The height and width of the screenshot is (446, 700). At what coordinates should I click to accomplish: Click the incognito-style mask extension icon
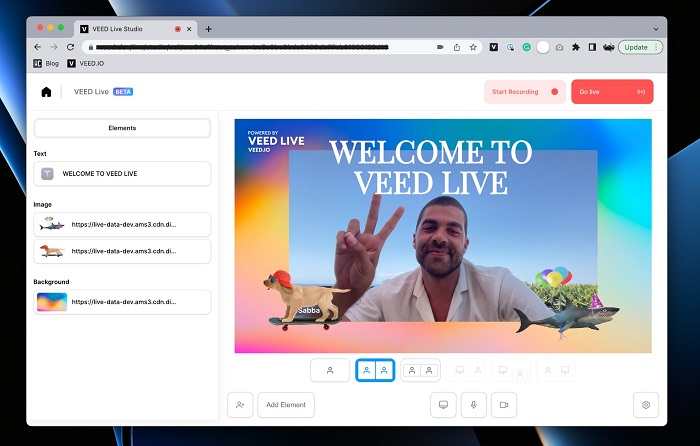pyautogui.click(x=608, y=47)
